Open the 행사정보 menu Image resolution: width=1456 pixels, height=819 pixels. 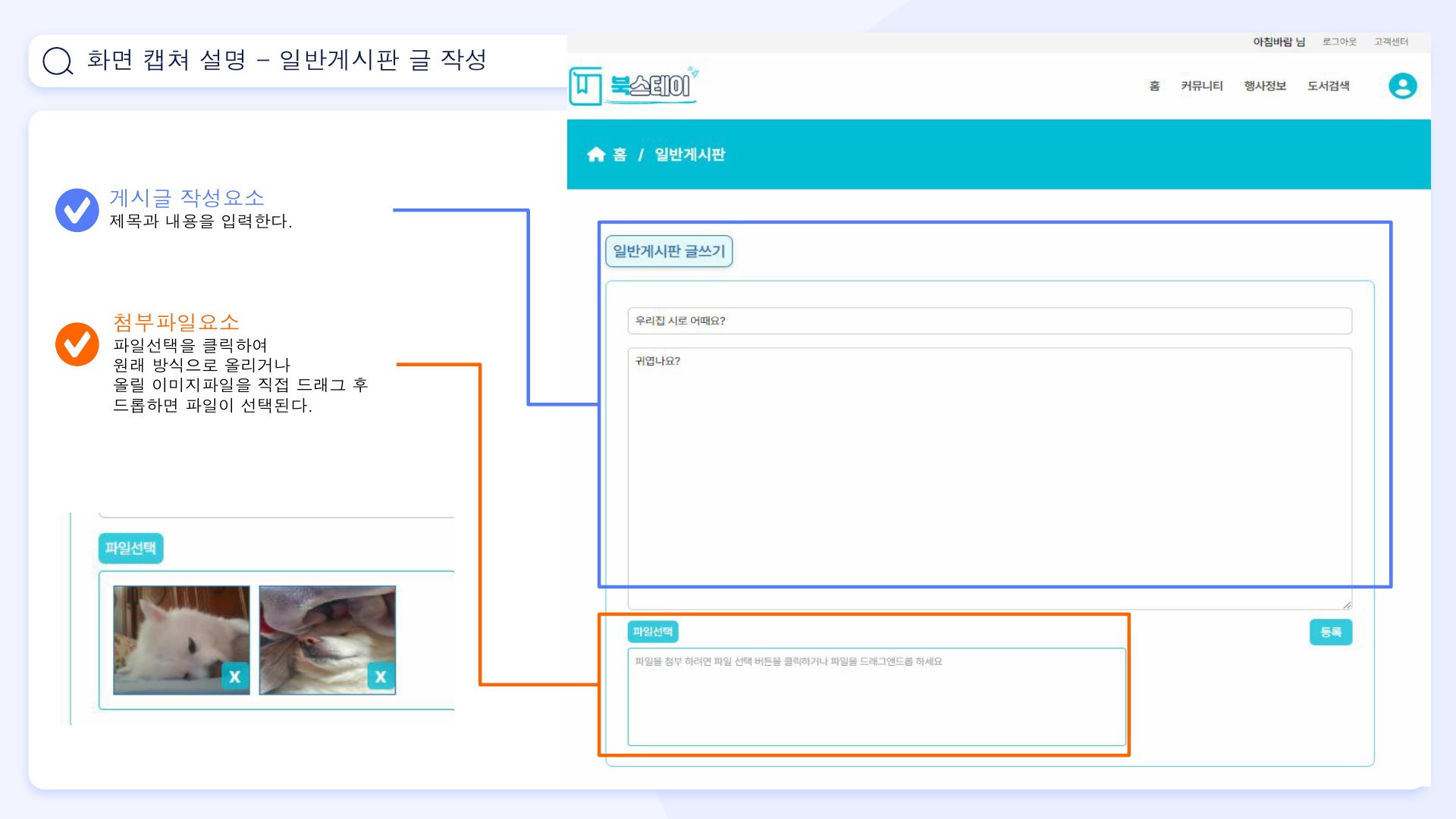coord(1265,86)
